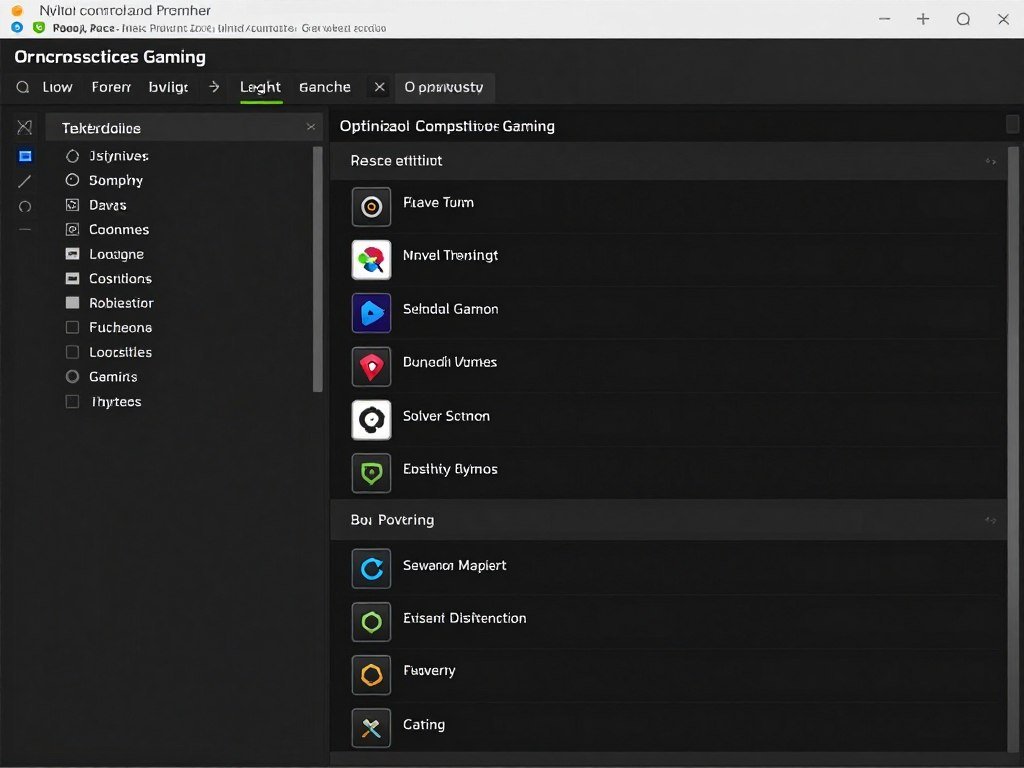Switch to the Ganche tab

coord(324,87)
